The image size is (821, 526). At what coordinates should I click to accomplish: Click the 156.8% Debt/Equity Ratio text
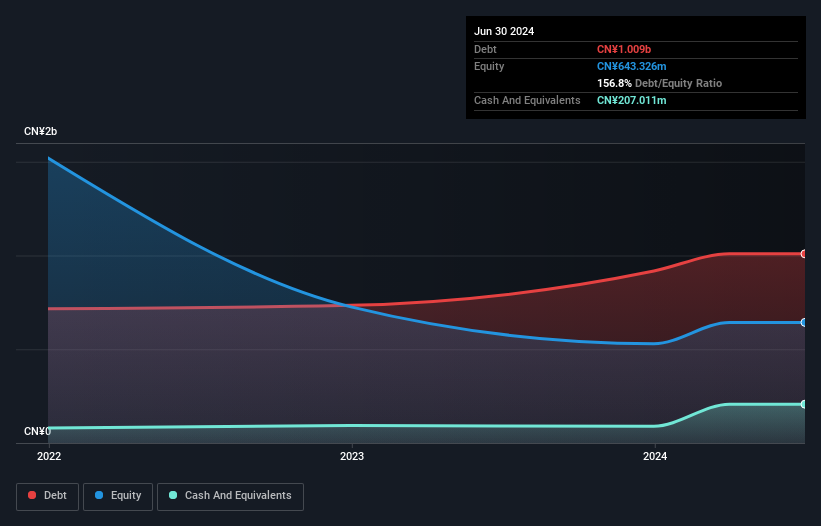point(660,83)
